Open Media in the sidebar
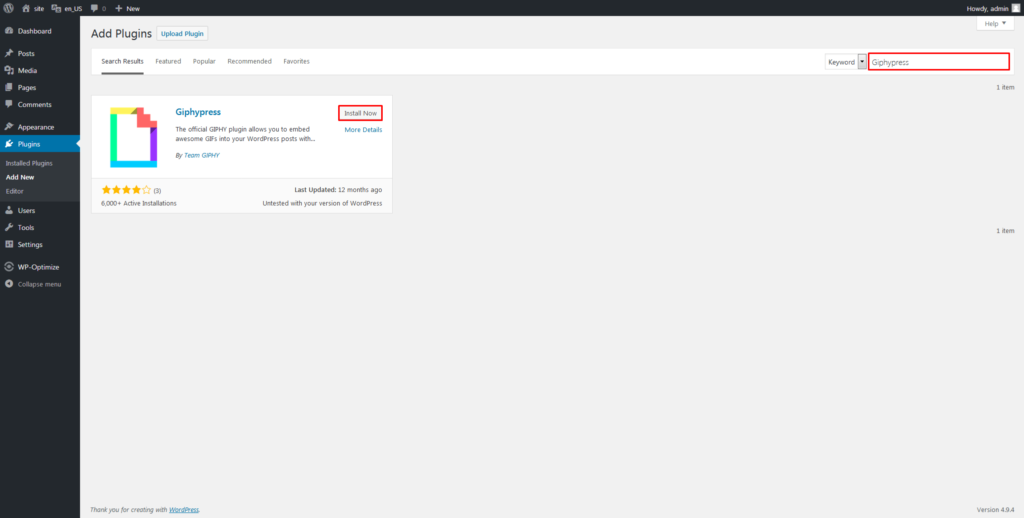This screenshot has height=518, width=1024. (x=27, y=71)
